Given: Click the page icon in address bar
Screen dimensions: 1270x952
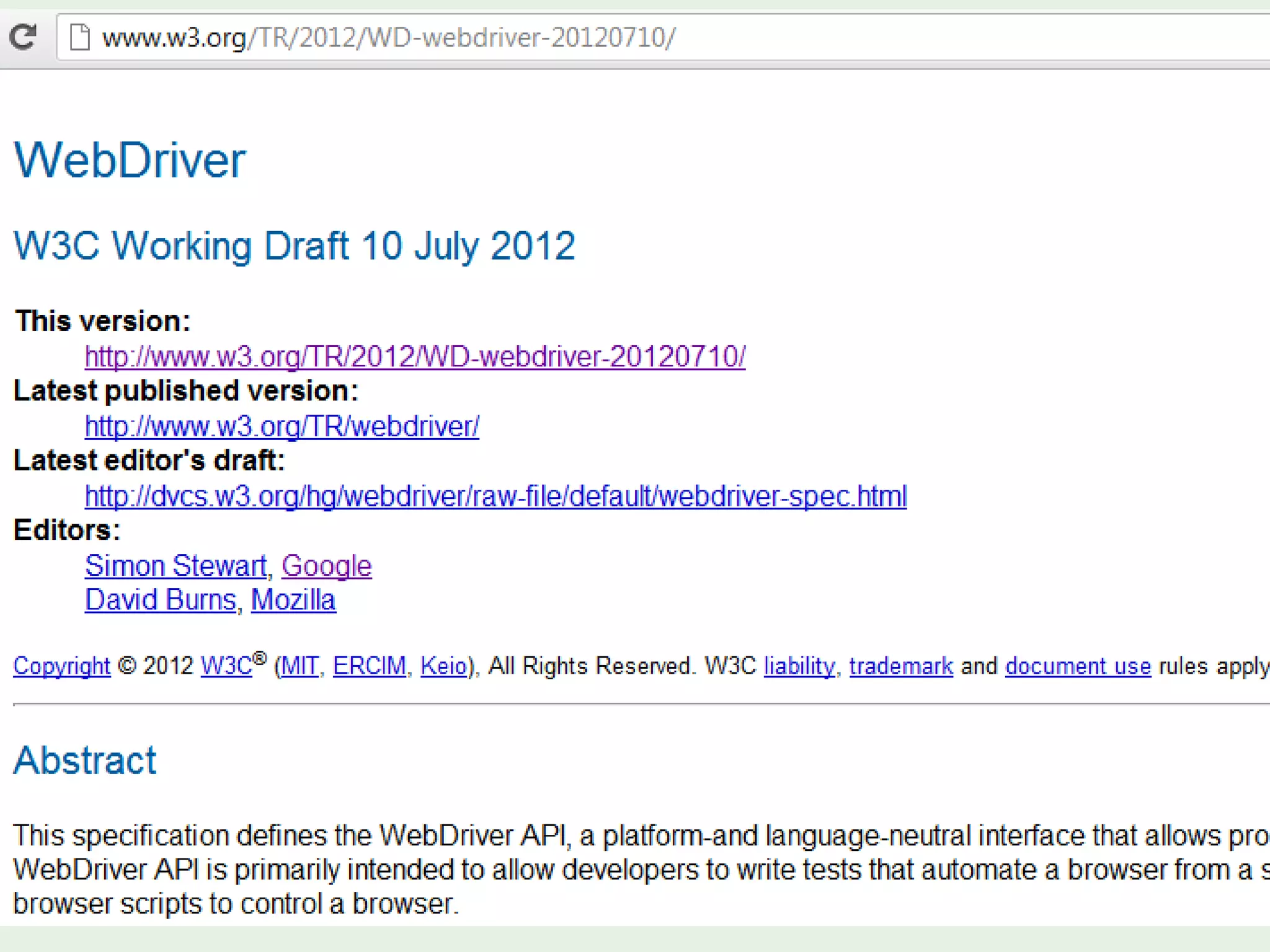Looking at the screenshot, I should (x=79, y=37).
